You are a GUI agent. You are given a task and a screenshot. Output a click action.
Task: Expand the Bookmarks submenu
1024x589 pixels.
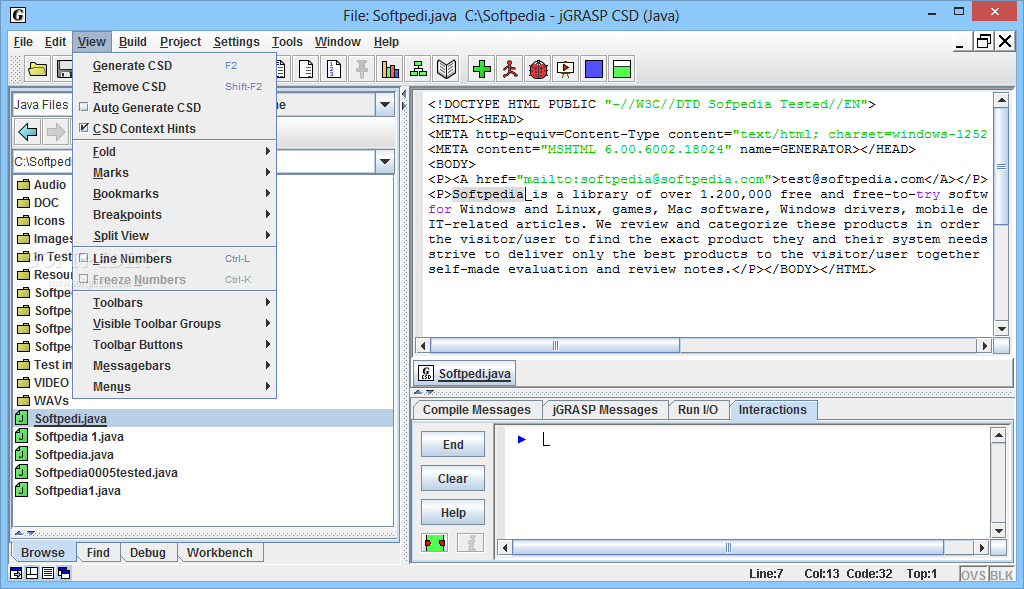175,193
